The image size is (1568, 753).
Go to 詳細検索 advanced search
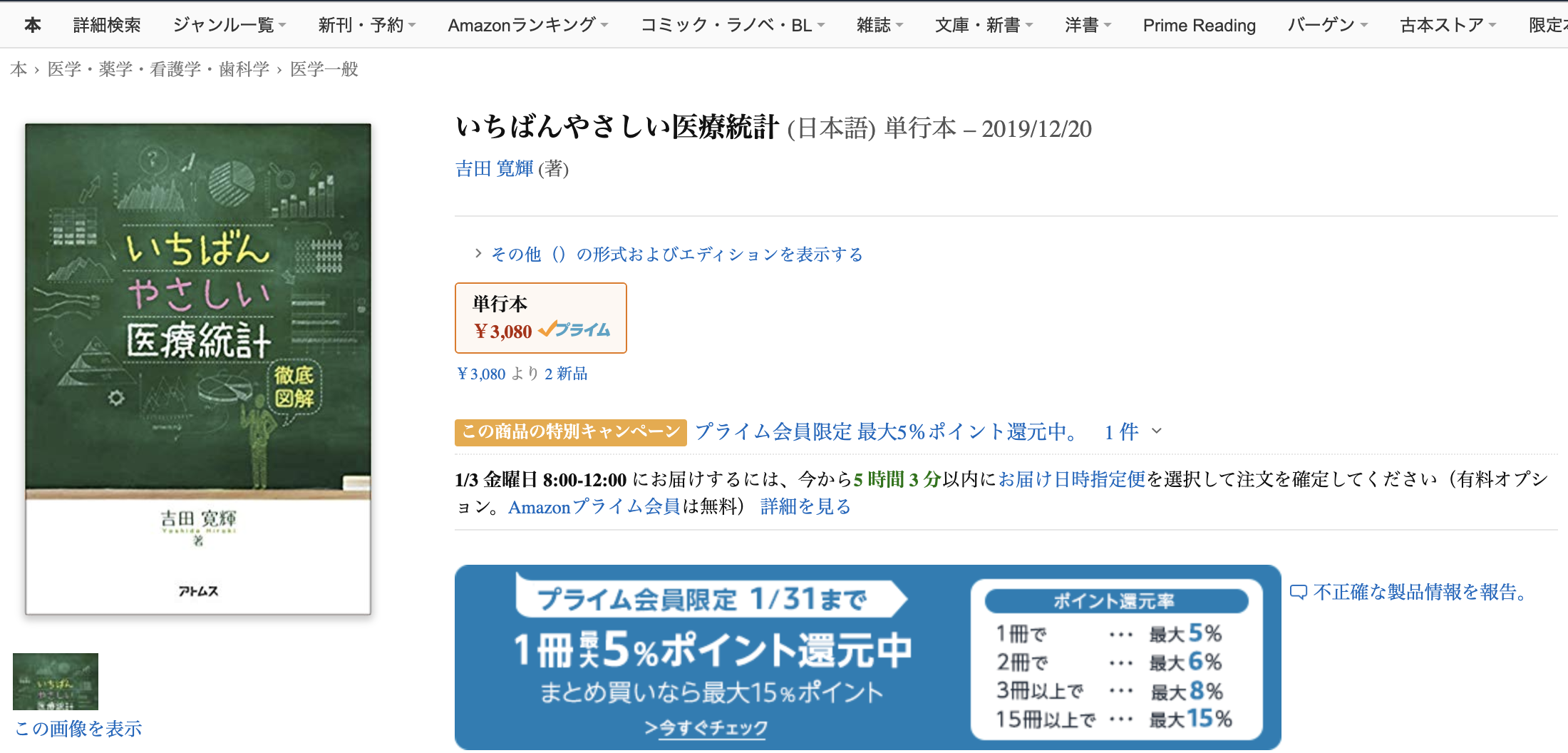[x=107, y=25]
